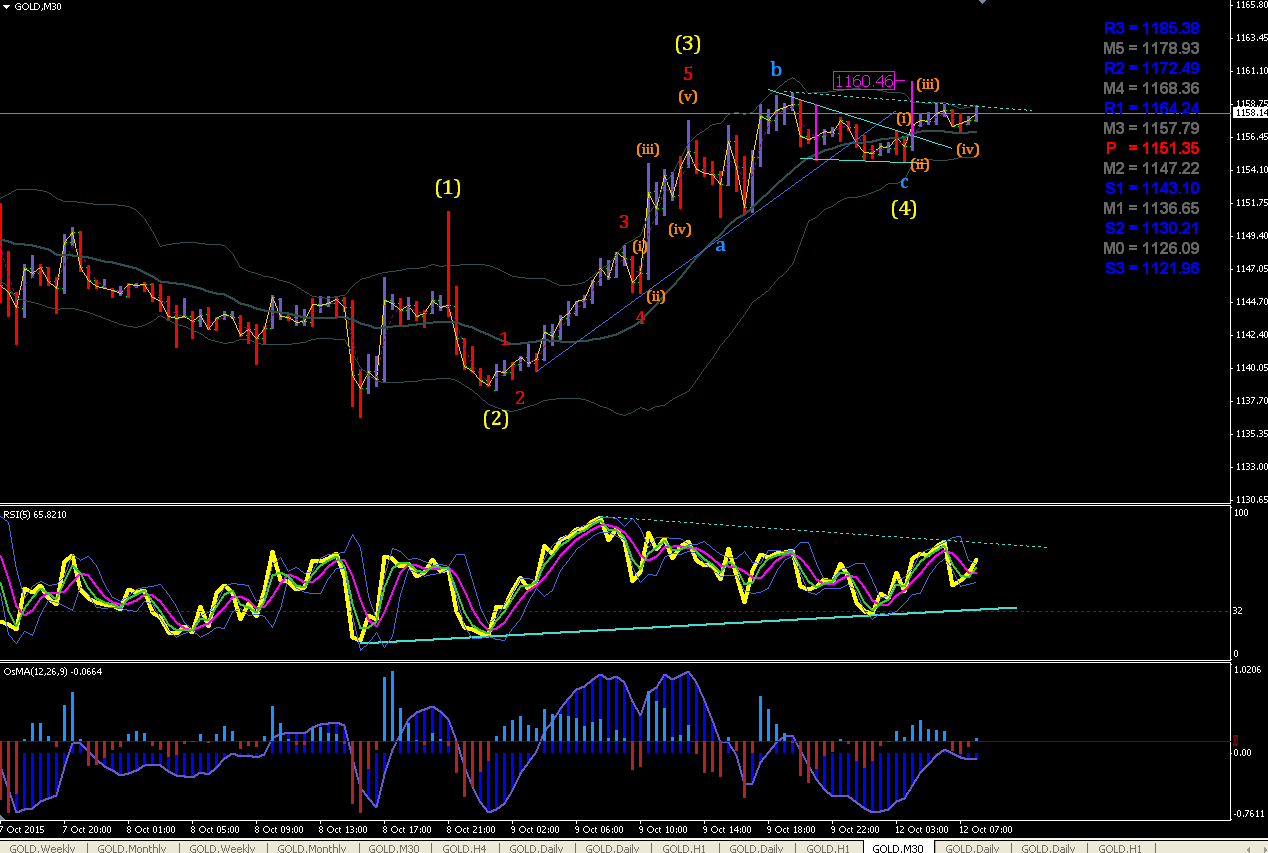
Task: Click the 1165.80 value on the price scale
Action: pos(1251,5)
